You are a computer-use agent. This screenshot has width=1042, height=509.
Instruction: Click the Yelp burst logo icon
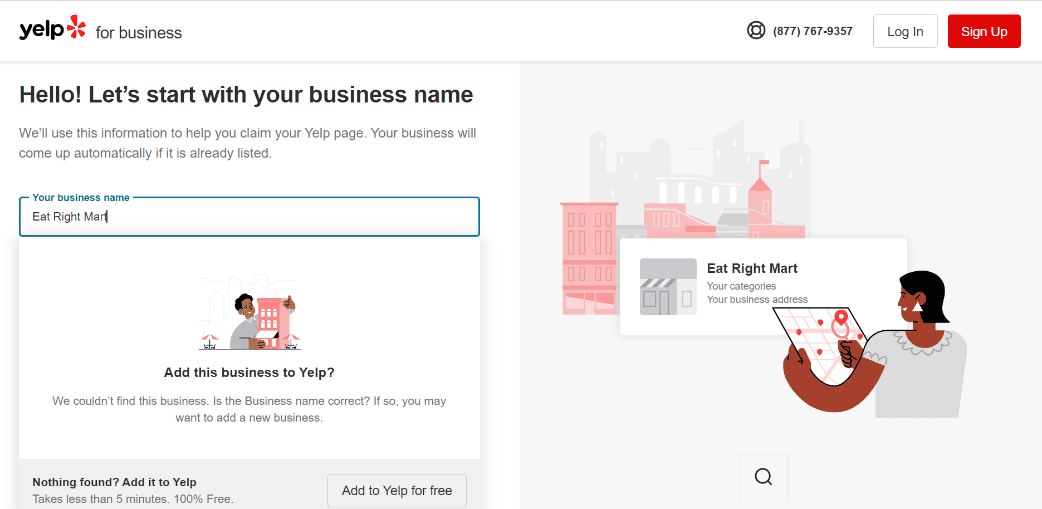pos(76,27)
